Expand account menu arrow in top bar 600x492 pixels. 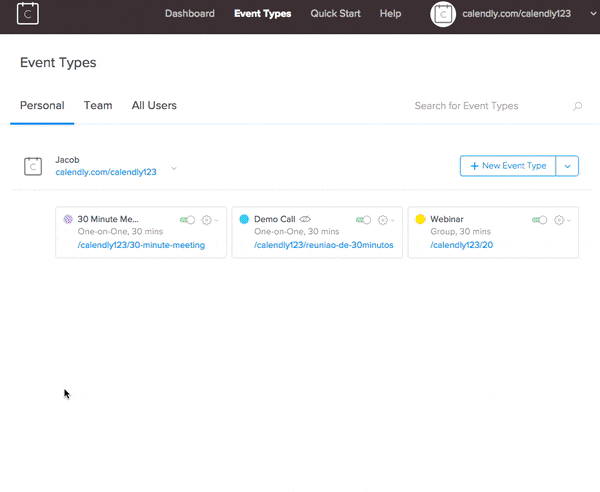(x=593, y=14)
